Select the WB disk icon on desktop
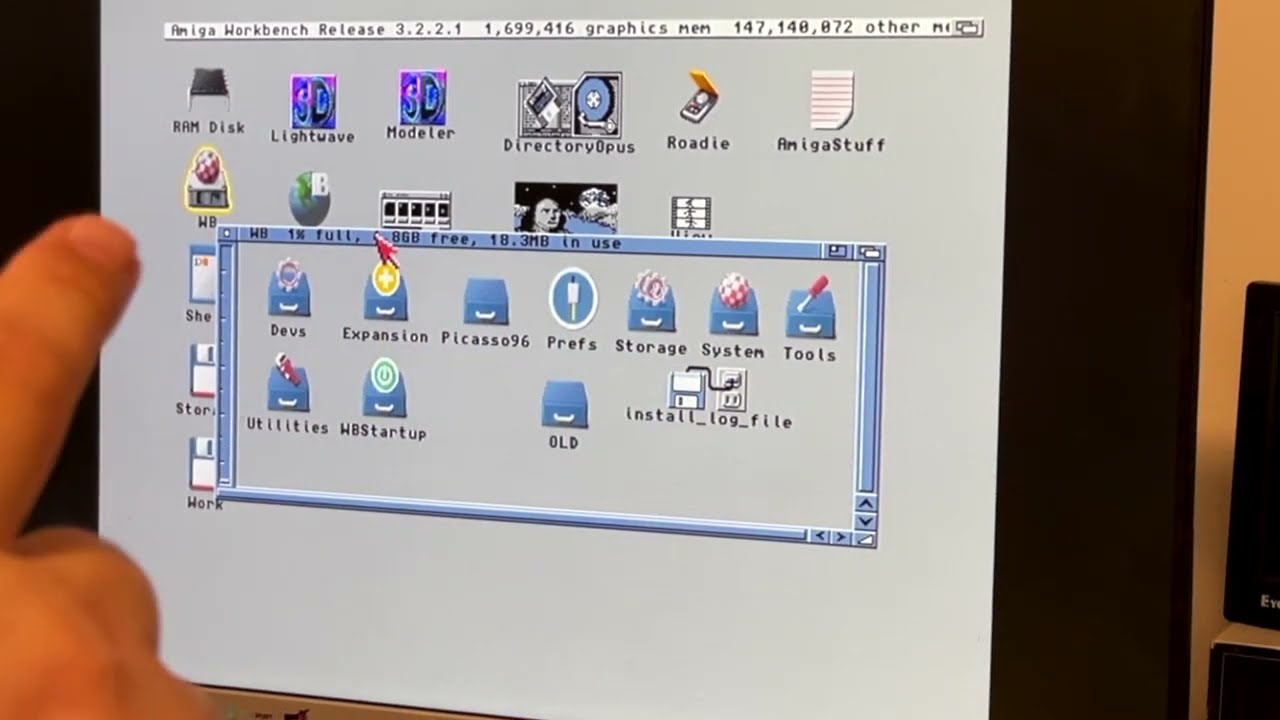Screen dimensions: 1280x720 [x=208, y=180]
